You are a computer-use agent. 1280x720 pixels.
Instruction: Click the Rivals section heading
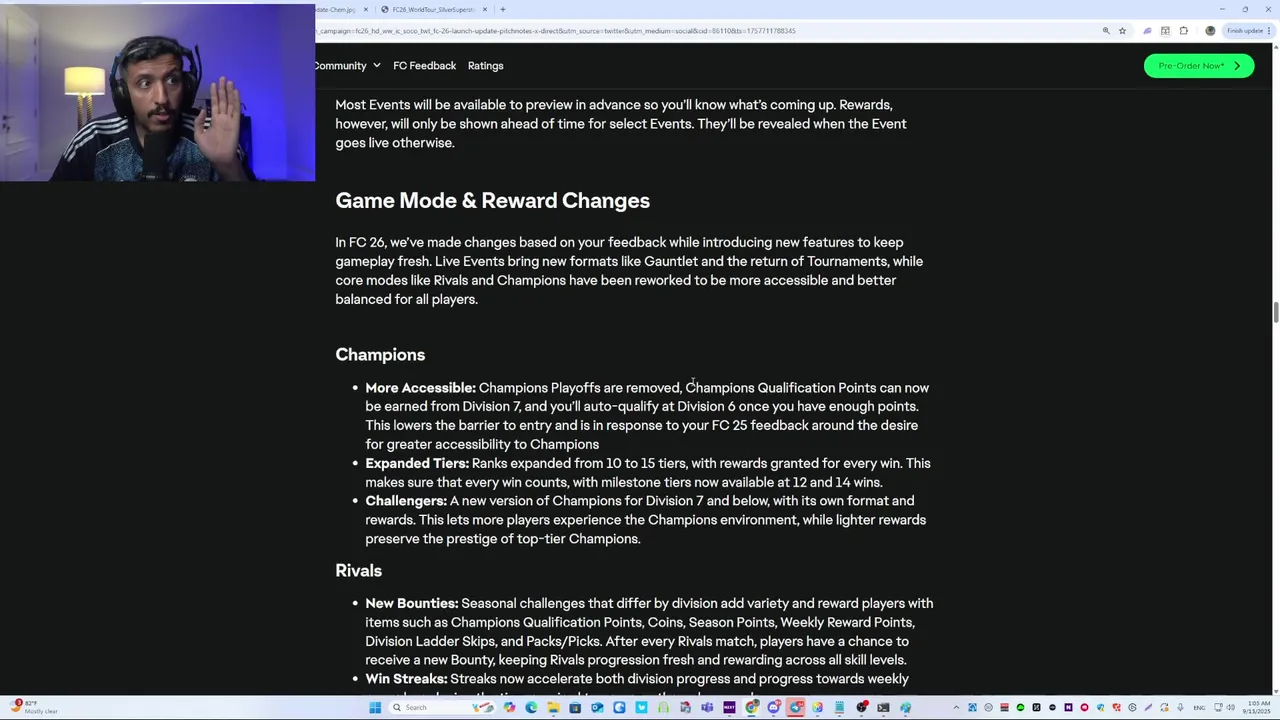coord(358,571)
